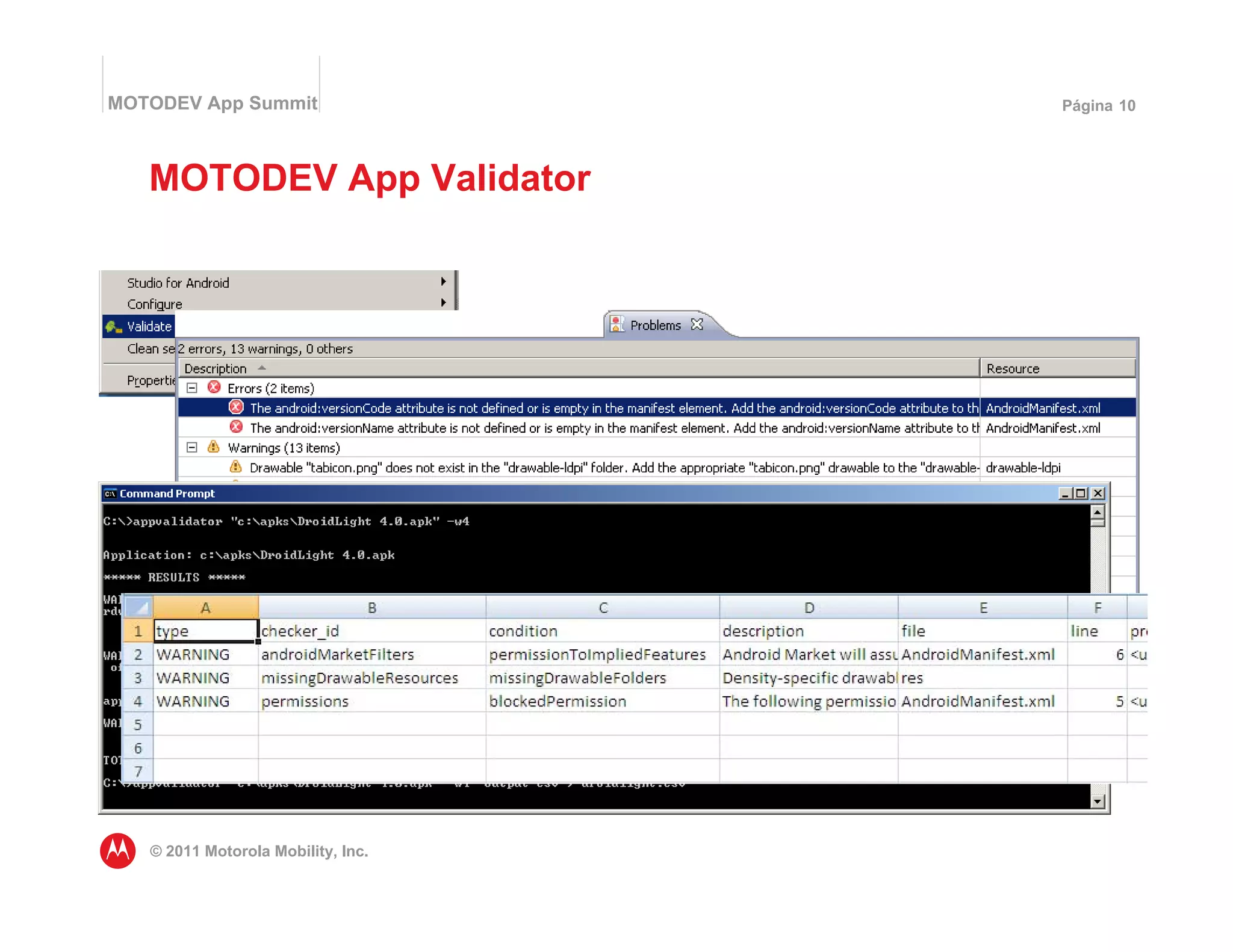1233x952 pixels.
Task: Click the Problems view icon
Action: tap(617, 324)
